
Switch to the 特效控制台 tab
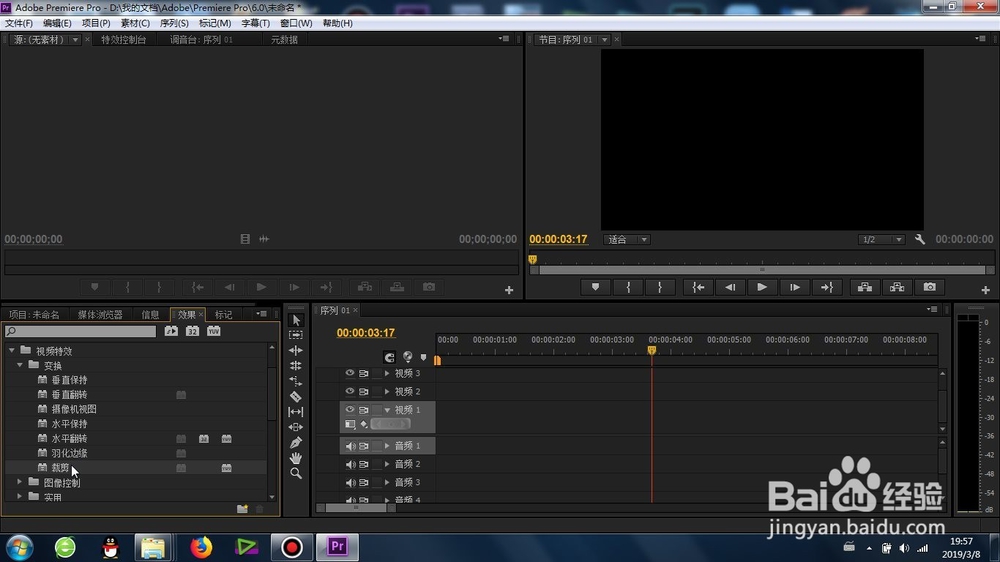click(x=124, y=40)
